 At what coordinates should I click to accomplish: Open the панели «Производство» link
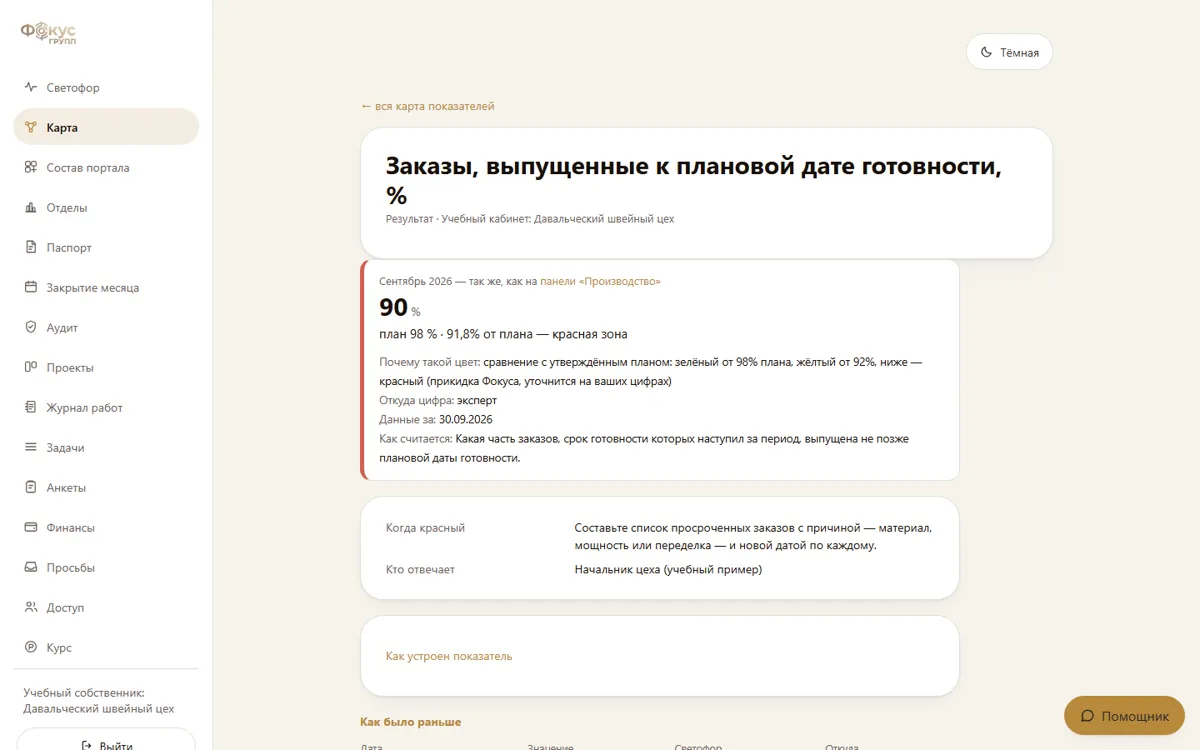coord(600,281)
